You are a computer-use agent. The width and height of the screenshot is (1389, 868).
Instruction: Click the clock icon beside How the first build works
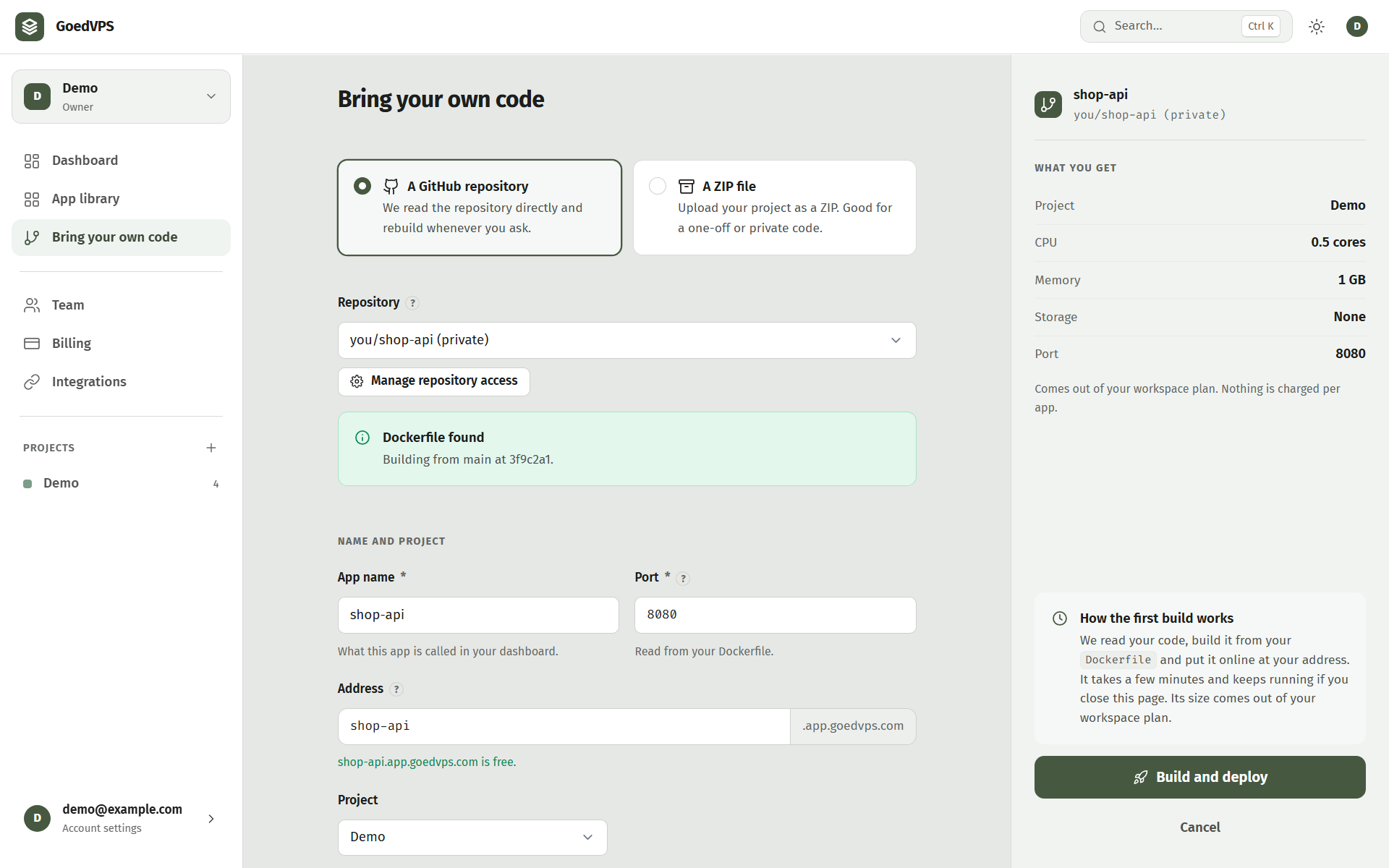[x=1060, y=618]
